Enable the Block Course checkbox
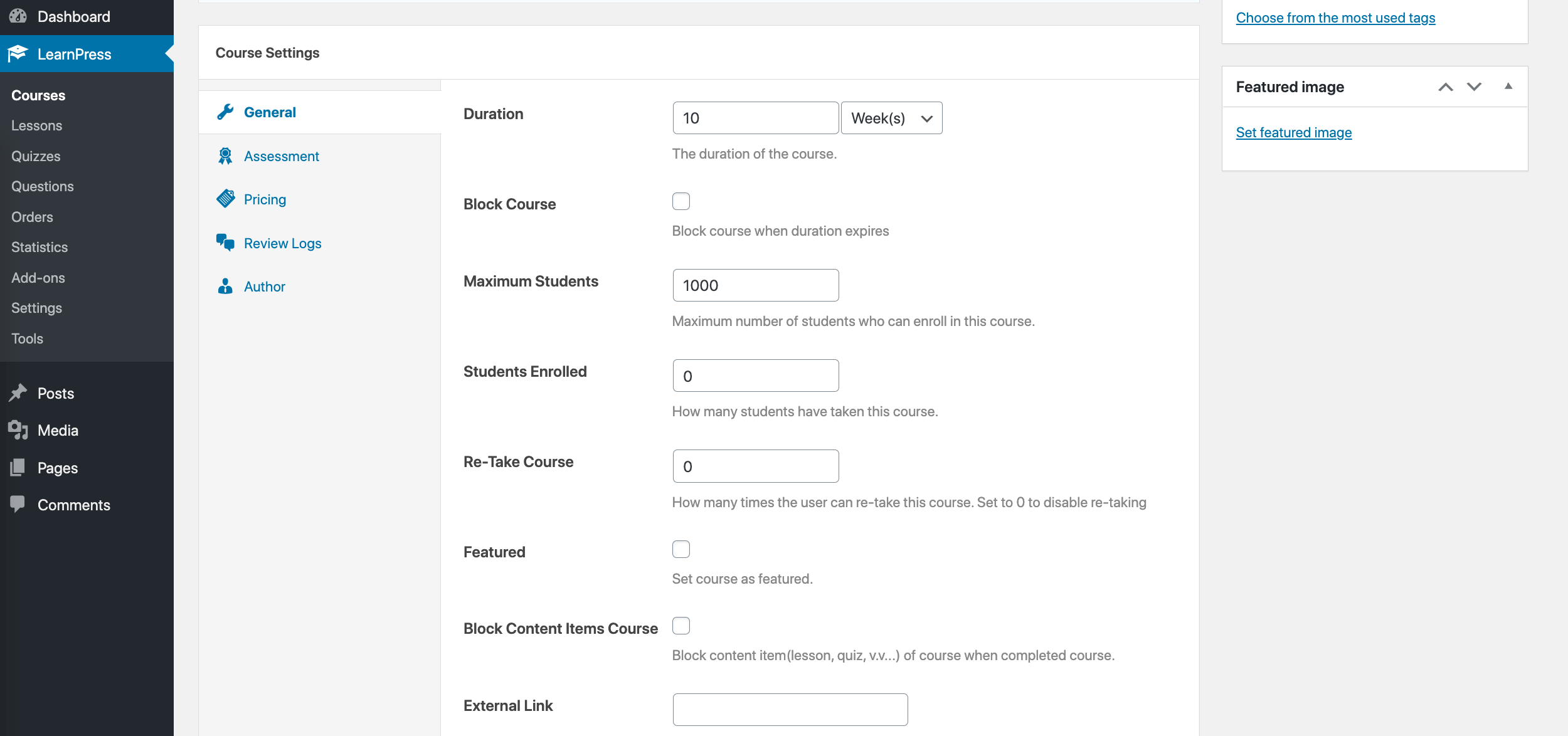 point(681,201)
